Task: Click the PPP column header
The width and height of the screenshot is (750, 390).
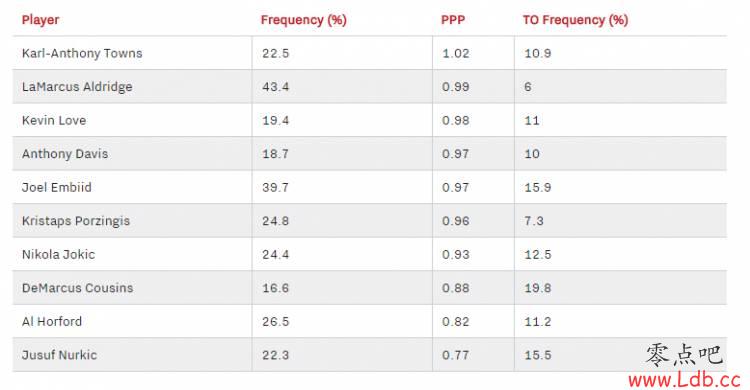Action: 452,20
